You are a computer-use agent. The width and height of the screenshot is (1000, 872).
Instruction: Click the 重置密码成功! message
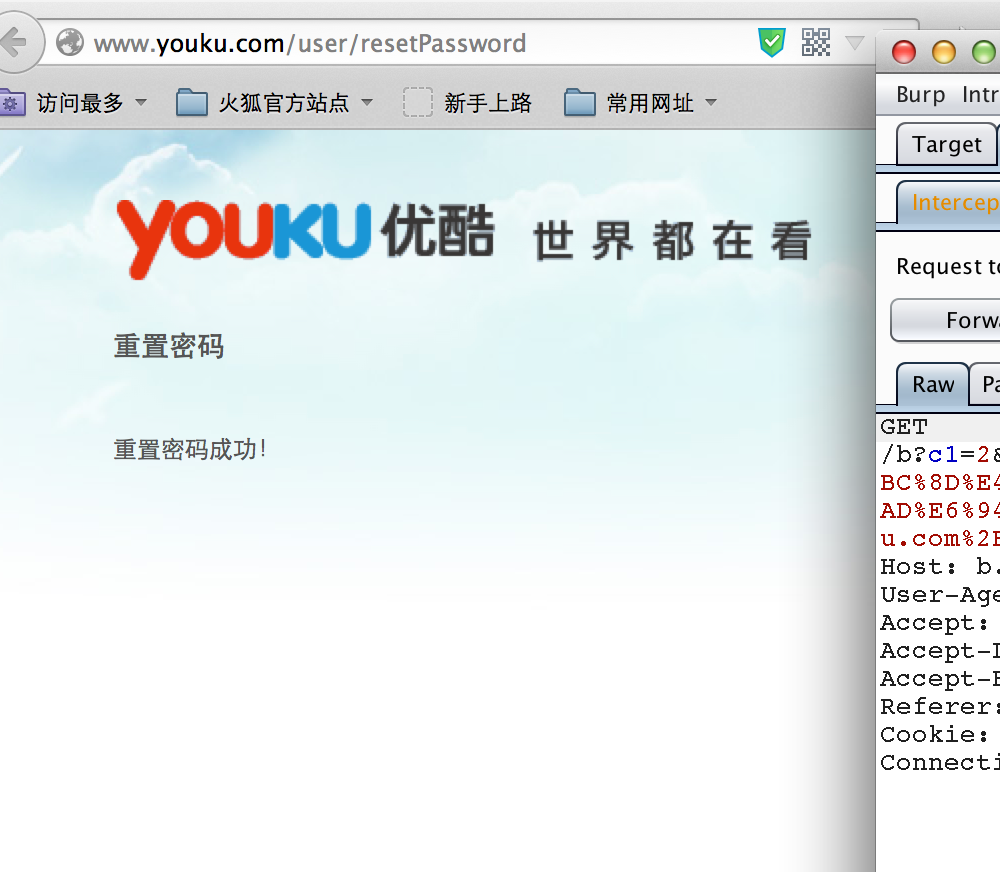[190, 449]
